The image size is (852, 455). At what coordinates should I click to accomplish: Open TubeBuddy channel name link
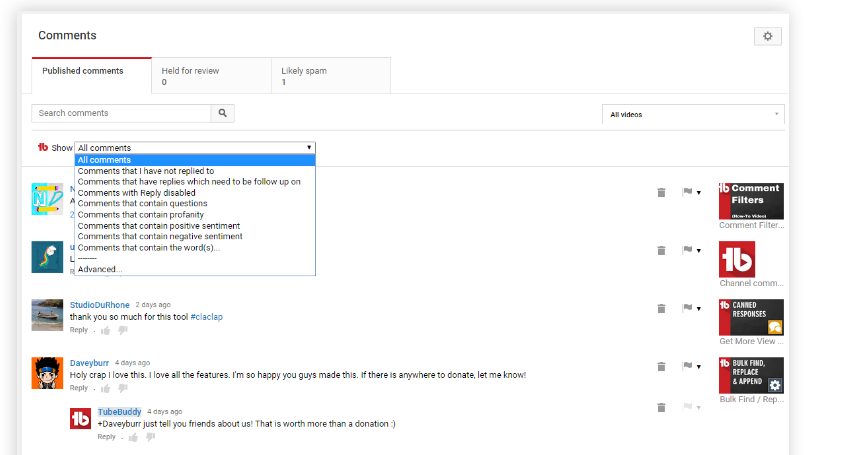119,412
